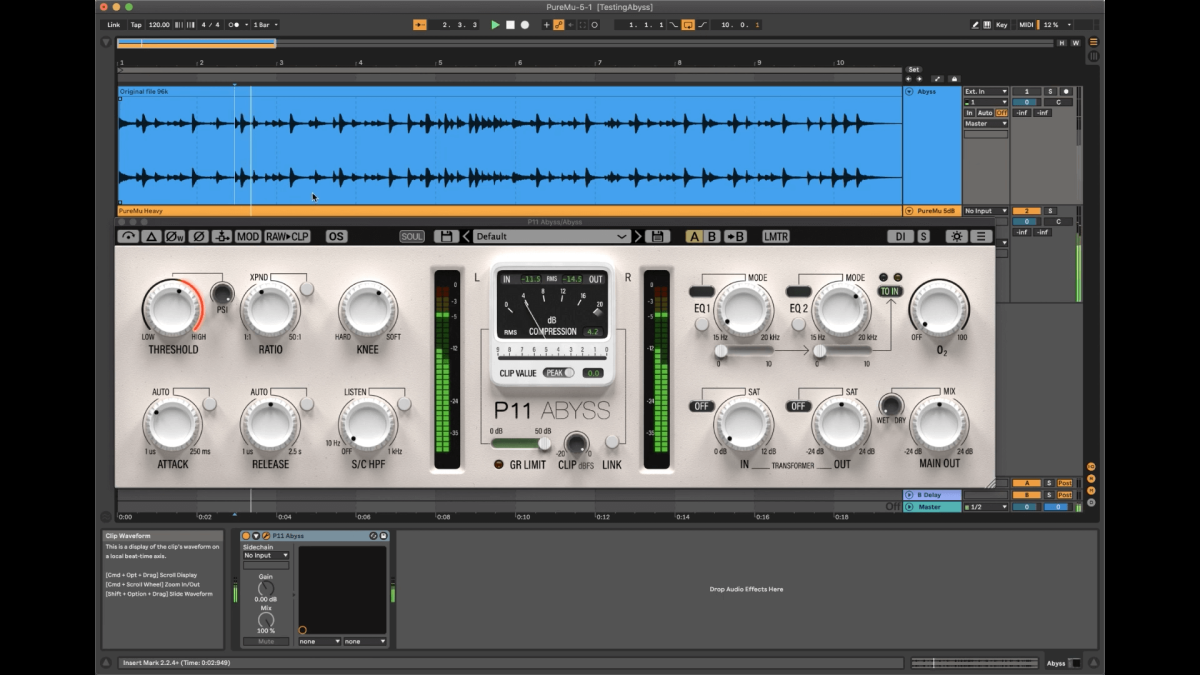
Task: Click the EQ 1 horizontal slider
Action: click(743, 351)
